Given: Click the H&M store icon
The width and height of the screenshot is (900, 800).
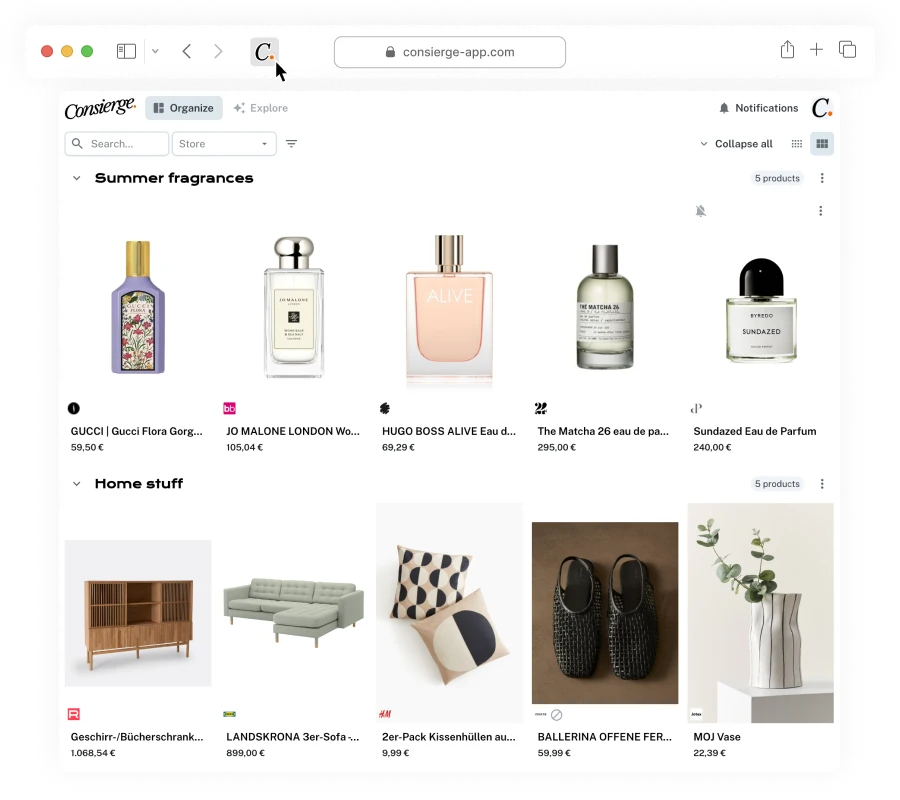Looking at the screenshot, I should click(385, 714).
